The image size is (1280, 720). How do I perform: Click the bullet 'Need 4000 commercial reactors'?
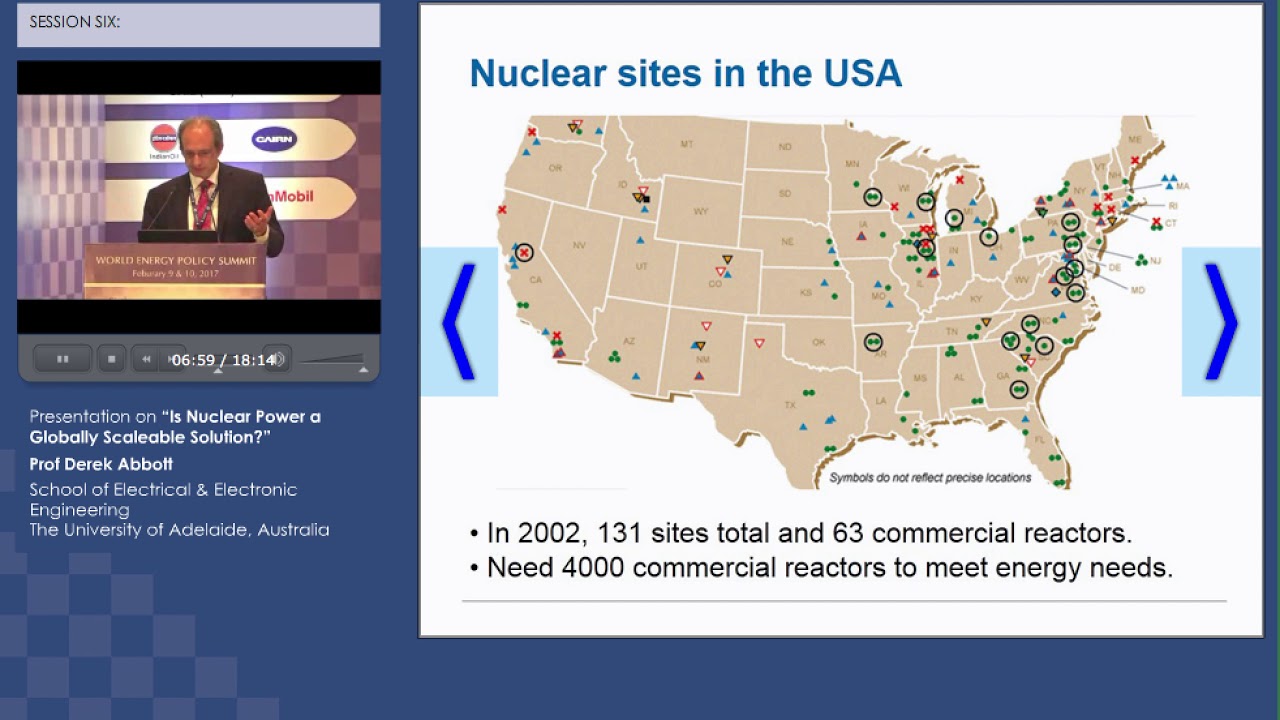[x=821, y=568]
